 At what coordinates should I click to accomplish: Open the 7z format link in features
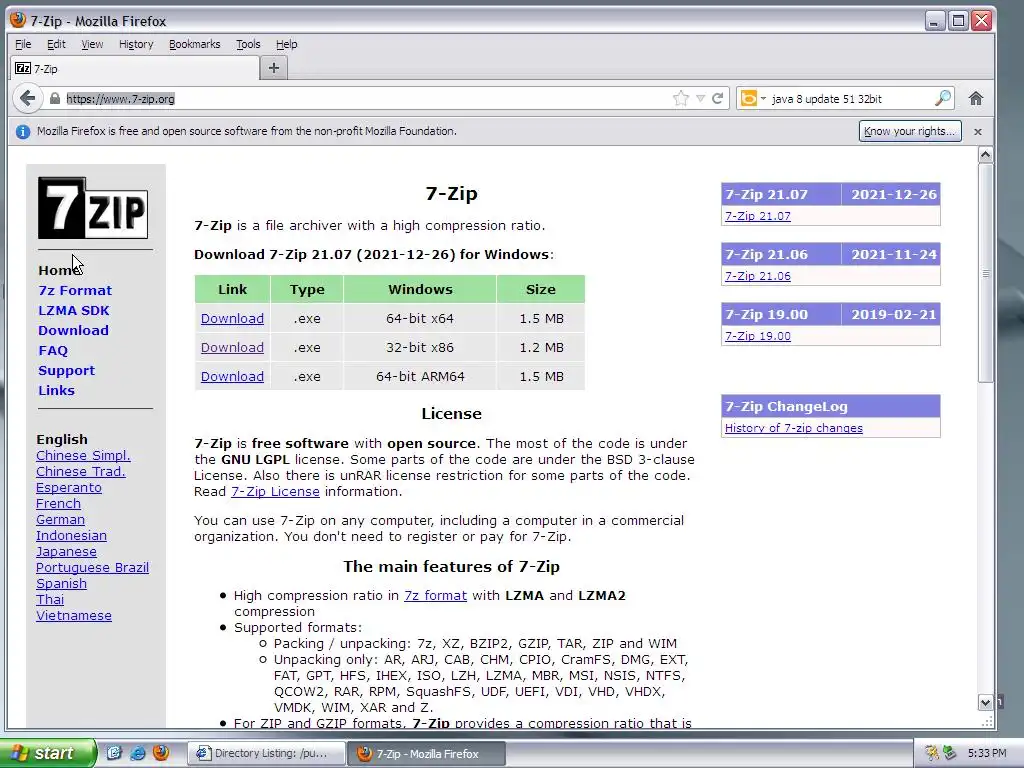coord(435,596)
